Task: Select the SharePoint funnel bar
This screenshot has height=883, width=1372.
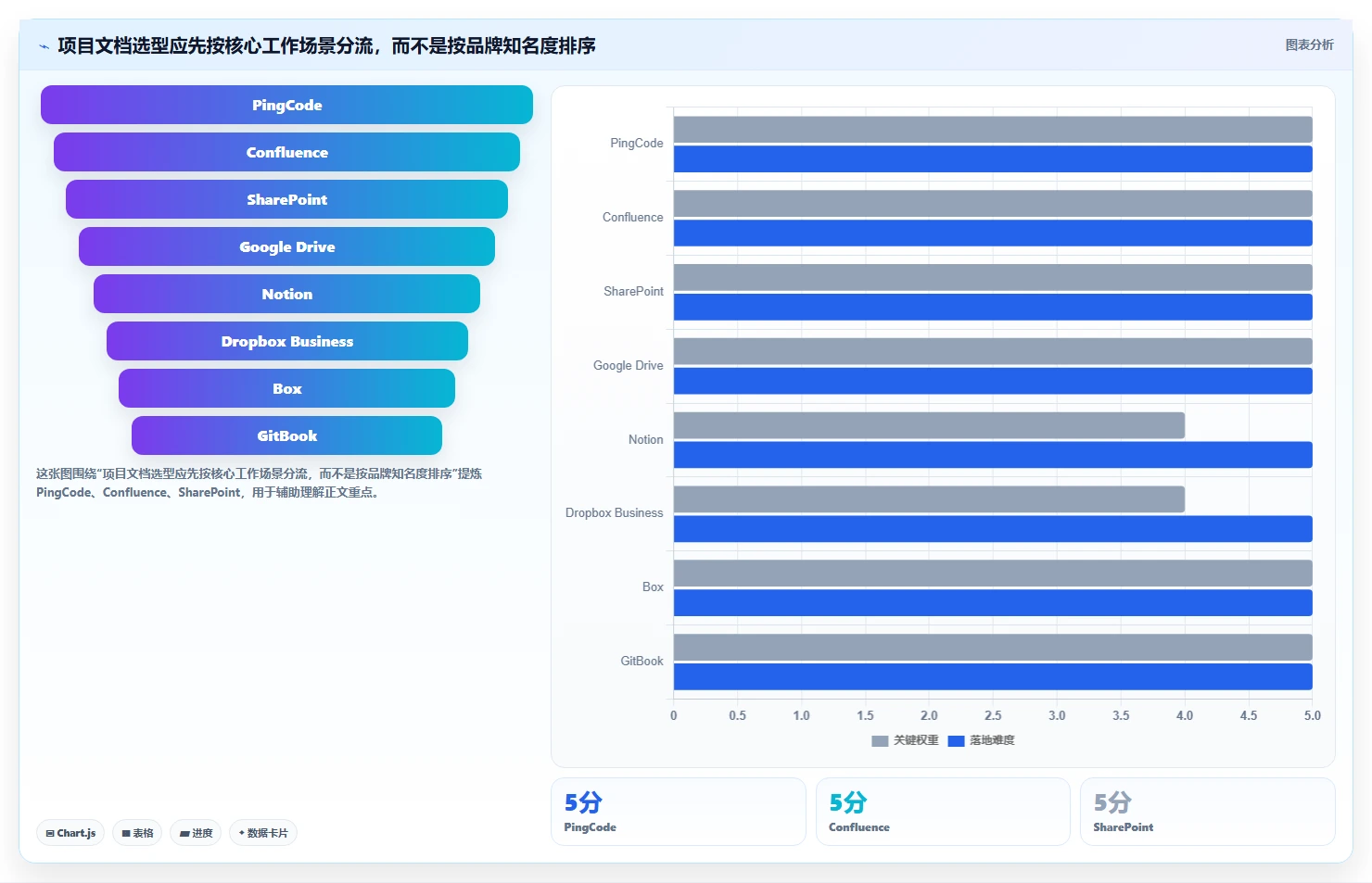Action: pyautogui.click(x=286, y=199)
